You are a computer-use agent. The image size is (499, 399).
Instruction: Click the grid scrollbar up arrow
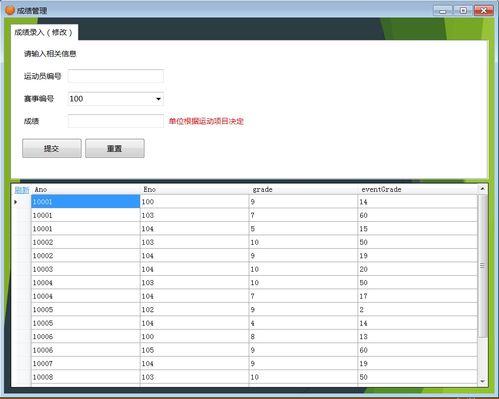pyautogui.click(x=482, y=189)
